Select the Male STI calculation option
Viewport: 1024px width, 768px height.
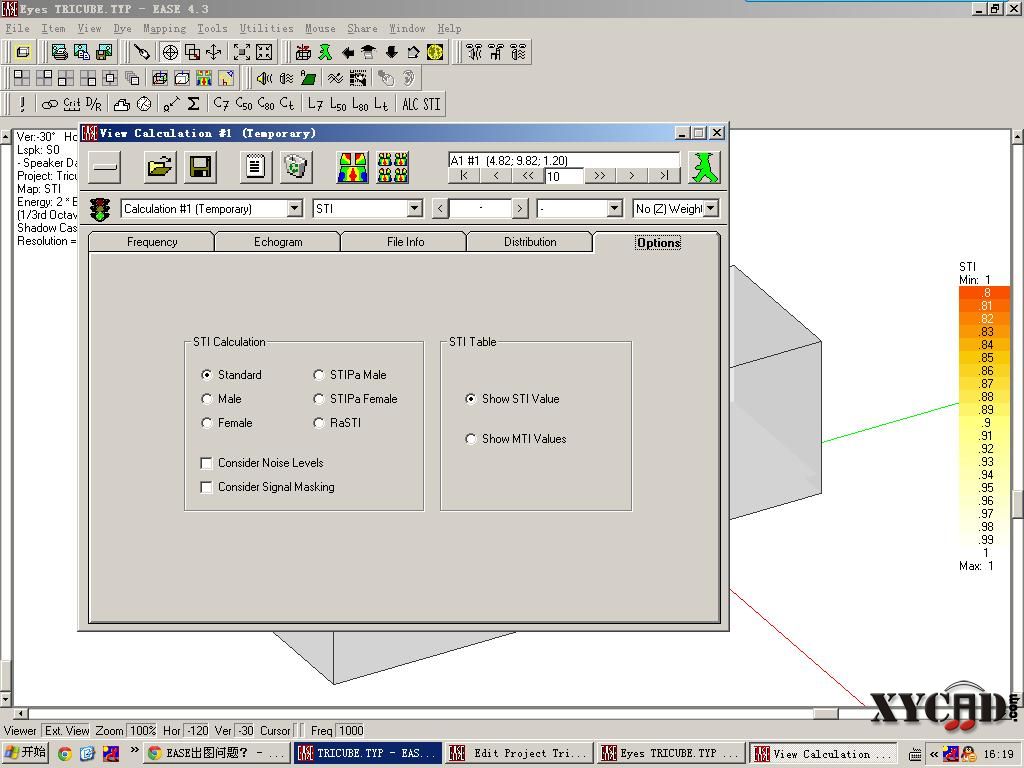(221, 399)
